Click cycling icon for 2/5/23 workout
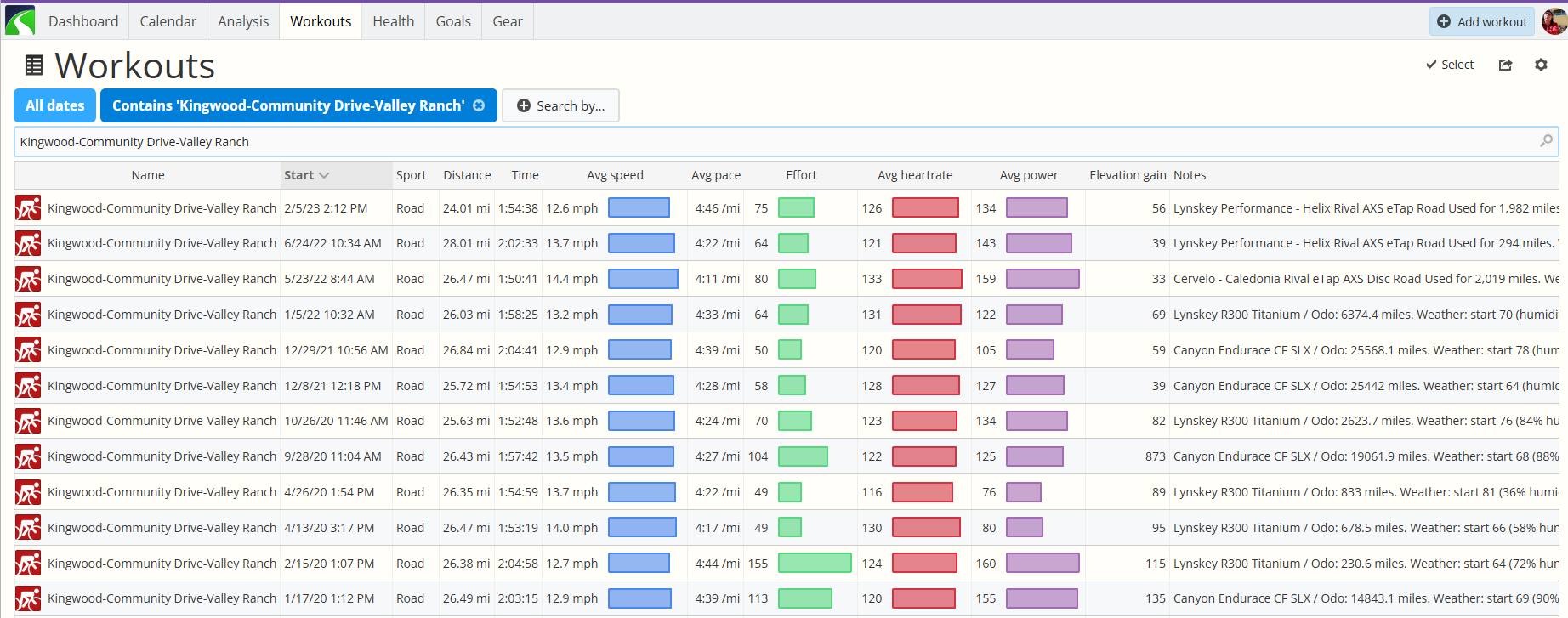Image resolution: width=1568 pixels, height=618 pixels. pos(28,208)
